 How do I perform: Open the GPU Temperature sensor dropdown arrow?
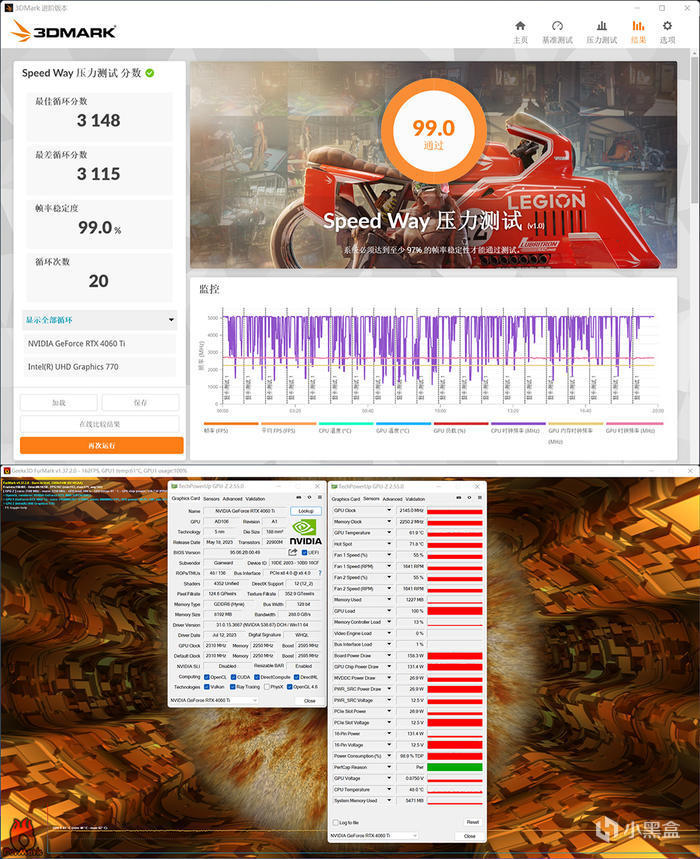[389, 532]
